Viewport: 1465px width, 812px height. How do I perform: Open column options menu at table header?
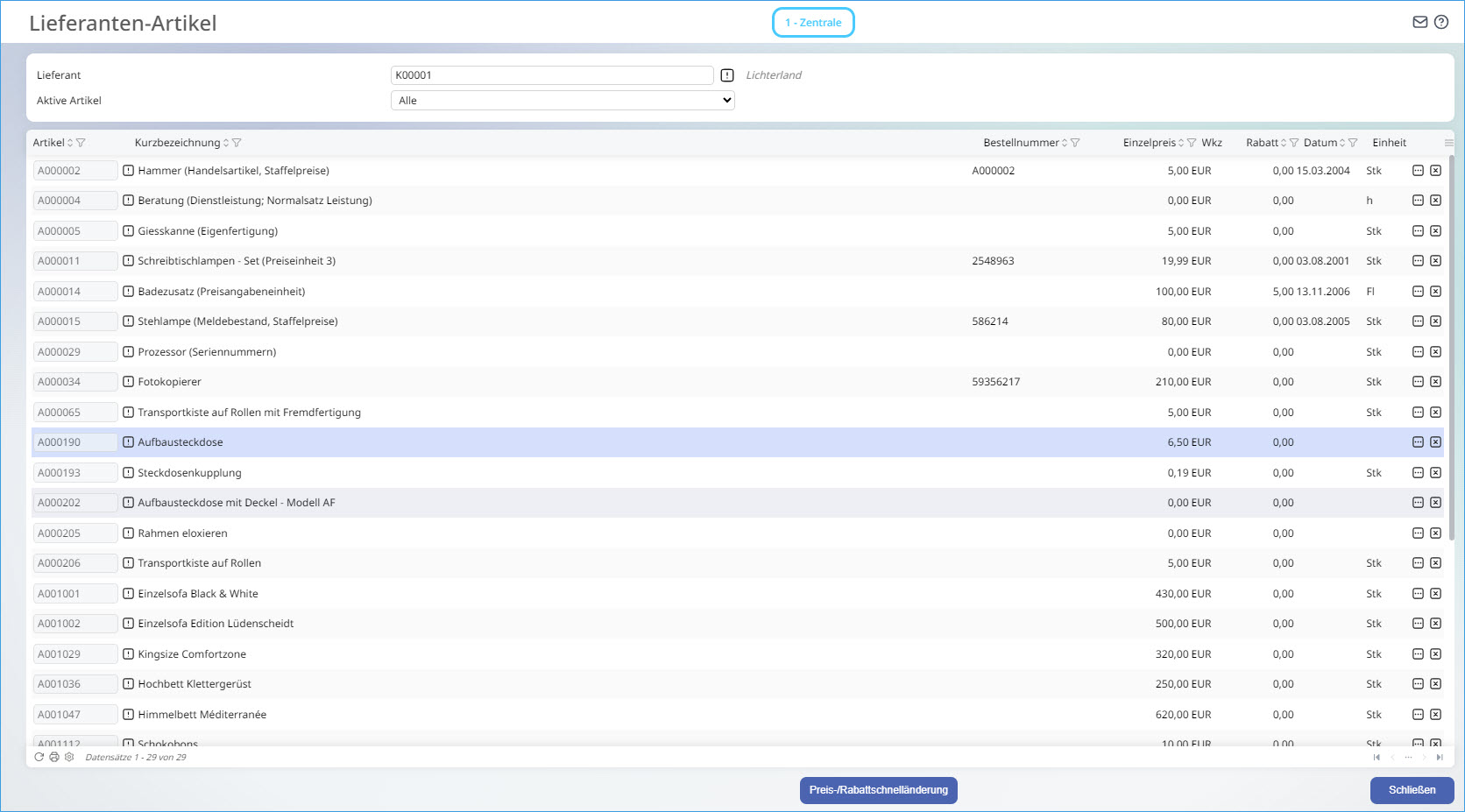point(1448,143)
